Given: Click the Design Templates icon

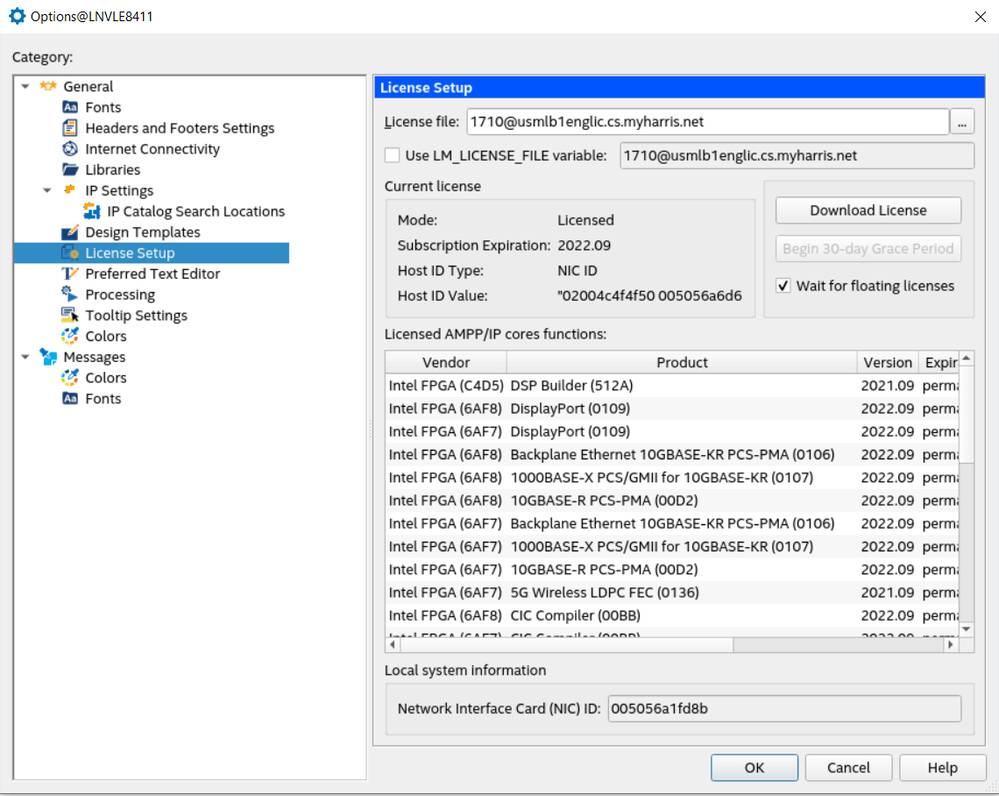Looking at the screenshot, I should pyautogui.click(x=70, y=232).
